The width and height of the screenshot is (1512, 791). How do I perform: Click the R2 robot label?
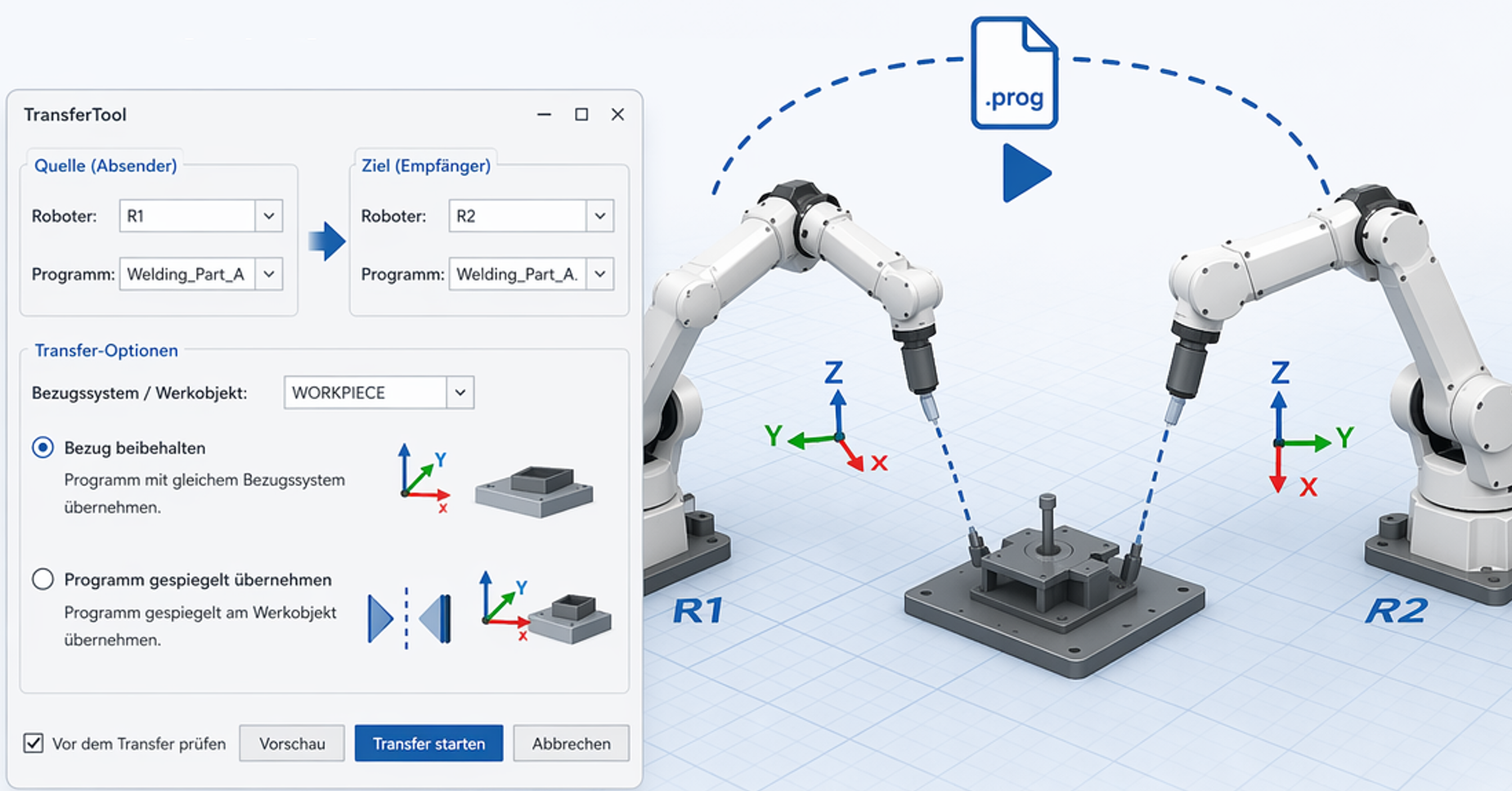pyautogui.click(x=1397, y=611)
